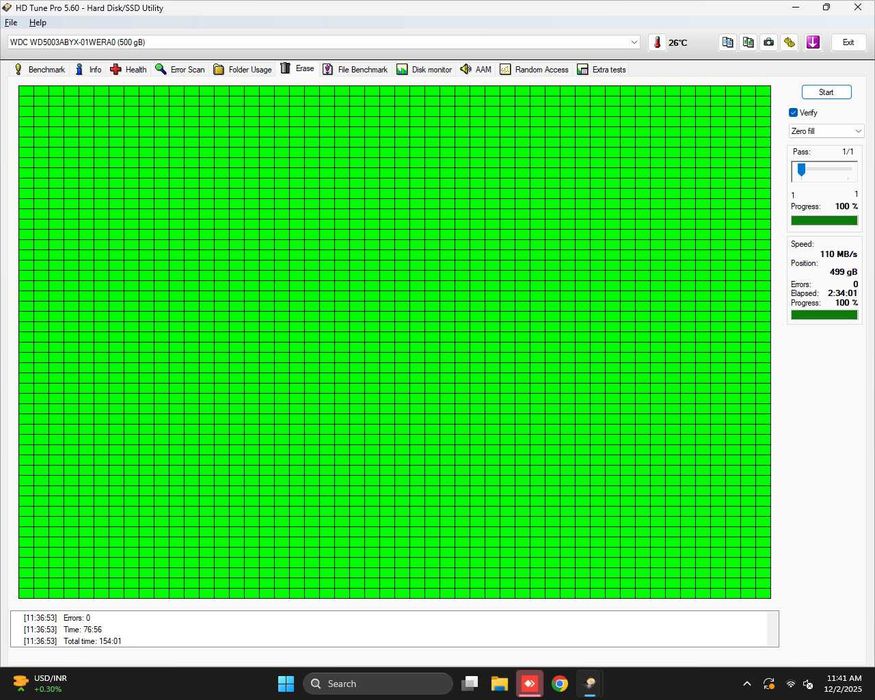Click the green erase block map
The image size is (875, 700).
click(x=395, y=342)
